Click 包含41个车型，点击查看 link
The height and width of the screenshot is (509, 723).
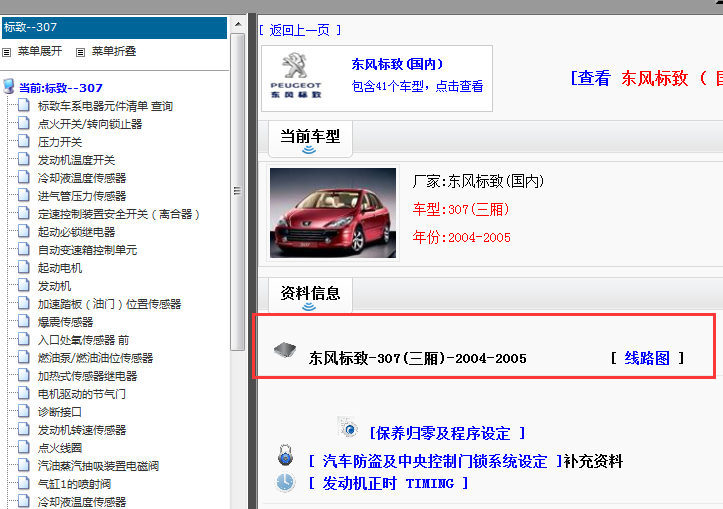click(x=417, y=86)
